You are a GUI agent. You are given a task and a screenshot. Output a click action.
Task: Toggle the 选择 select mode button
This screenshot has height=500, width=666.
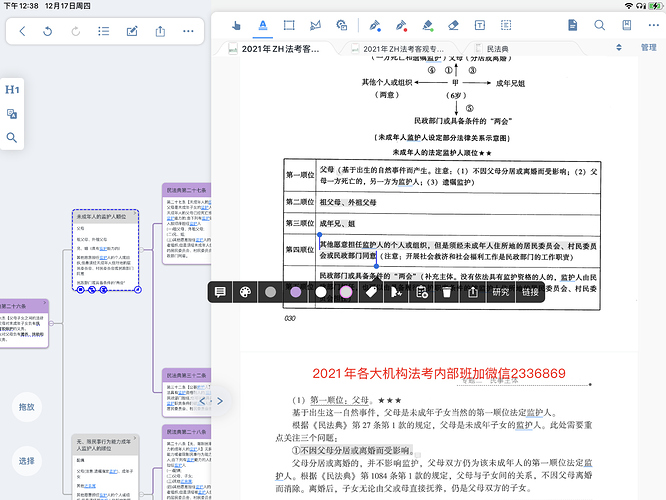coord(26,460)
